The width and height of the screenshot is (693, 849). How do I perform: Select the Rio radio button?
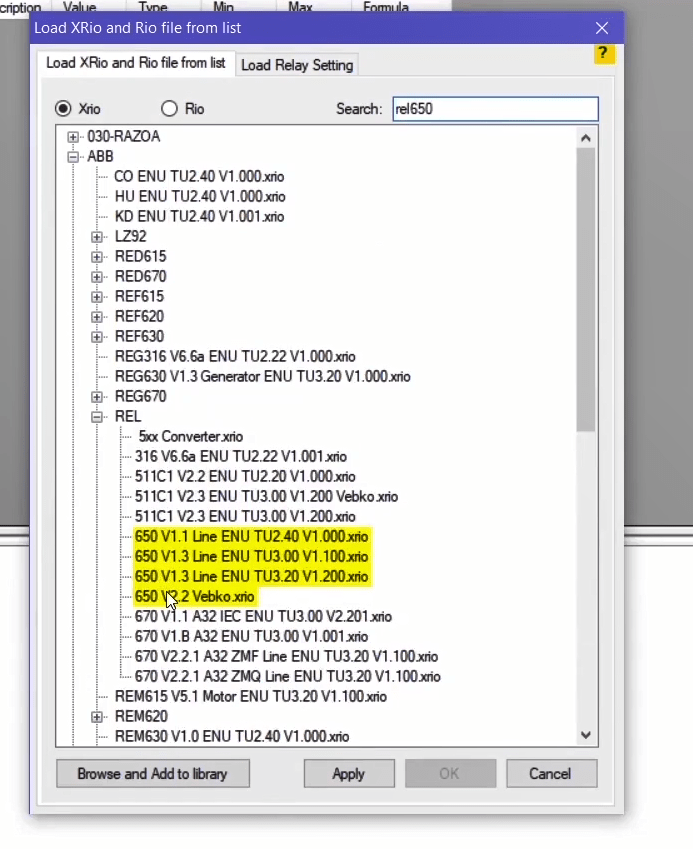169,109
